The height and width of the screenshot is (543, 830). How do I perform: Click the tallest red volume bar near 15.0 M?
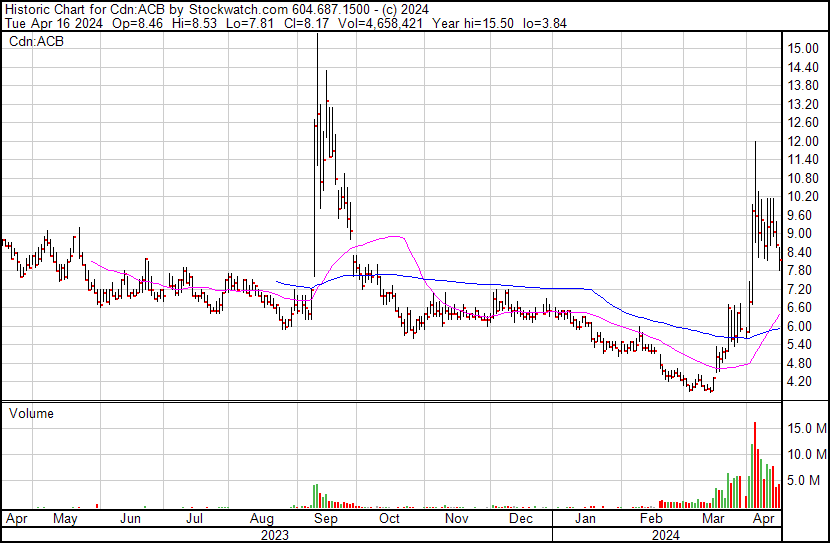coord(755,465)
